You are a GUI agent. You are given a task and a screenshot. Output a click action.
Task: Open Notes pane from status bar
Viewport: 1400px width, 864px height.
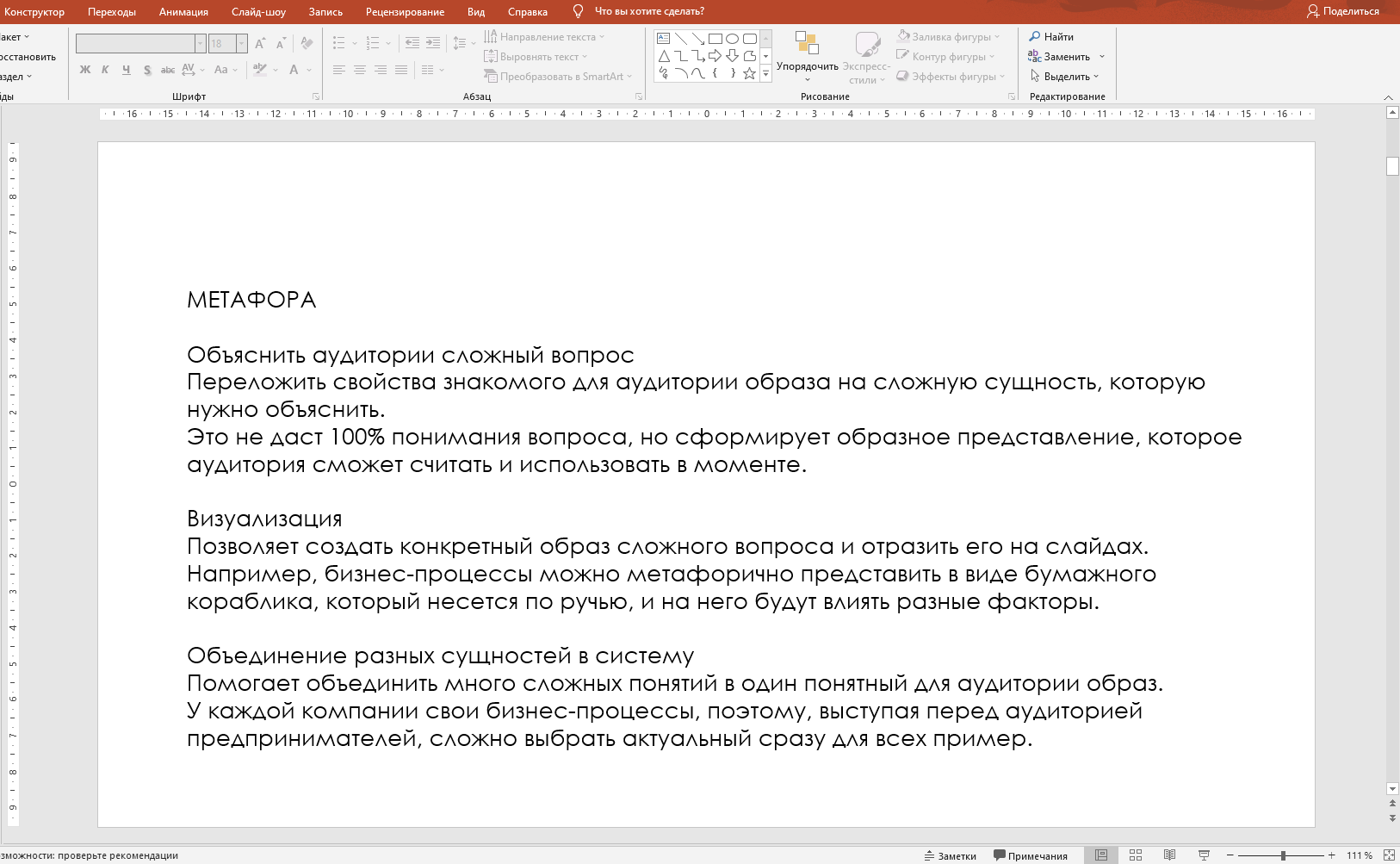coord(951,856)
